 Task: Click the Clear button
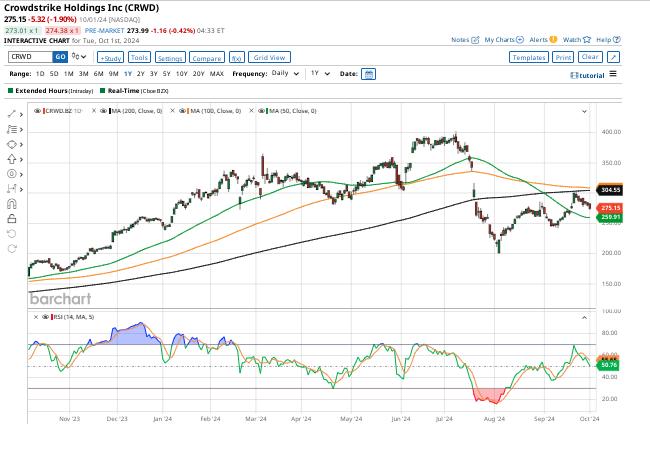point(590,57)
